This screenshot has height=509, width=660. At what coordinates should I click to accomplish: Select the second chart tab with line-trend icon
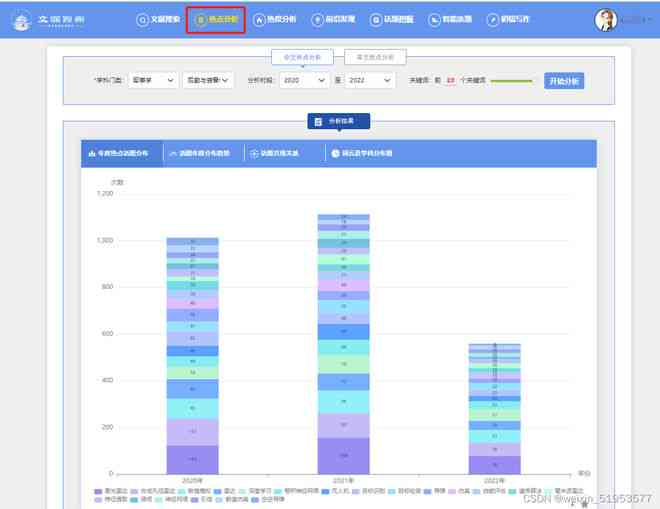pos(203,154)
